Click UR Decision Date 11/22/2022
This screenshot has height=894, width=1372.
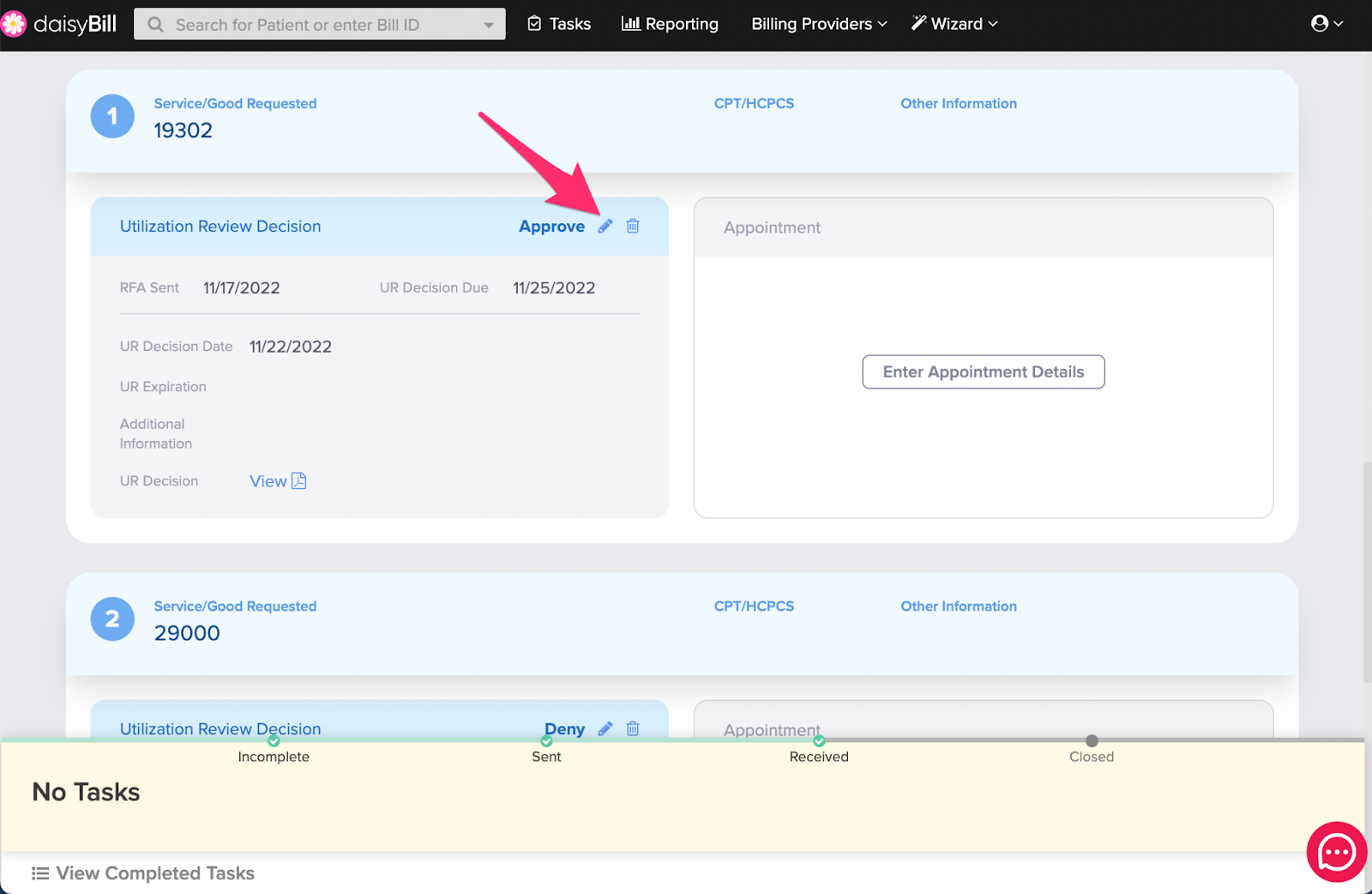[x=291, y=347]
